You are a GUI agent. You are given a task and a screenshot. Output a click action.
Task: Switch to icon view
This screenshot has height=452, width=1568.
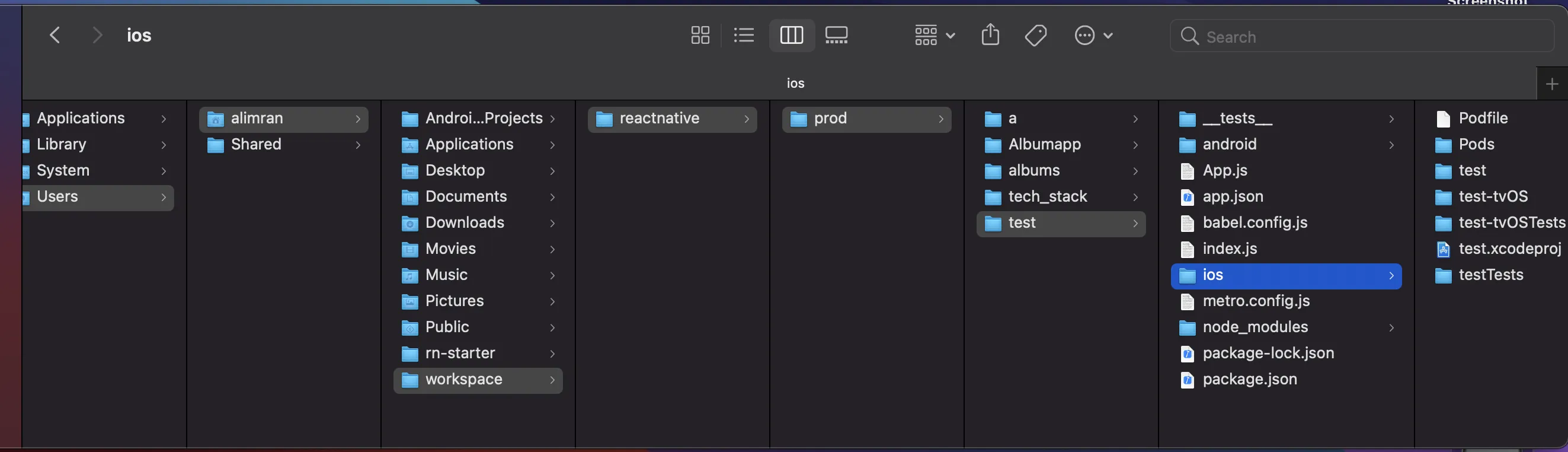tap(700, 36)
